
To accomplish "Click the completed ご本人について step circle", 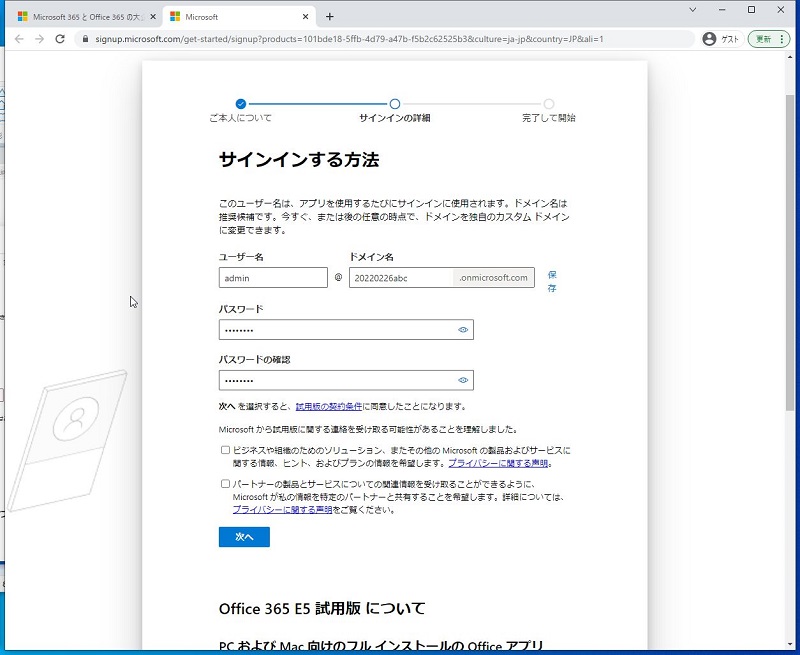I will (241, 104).
